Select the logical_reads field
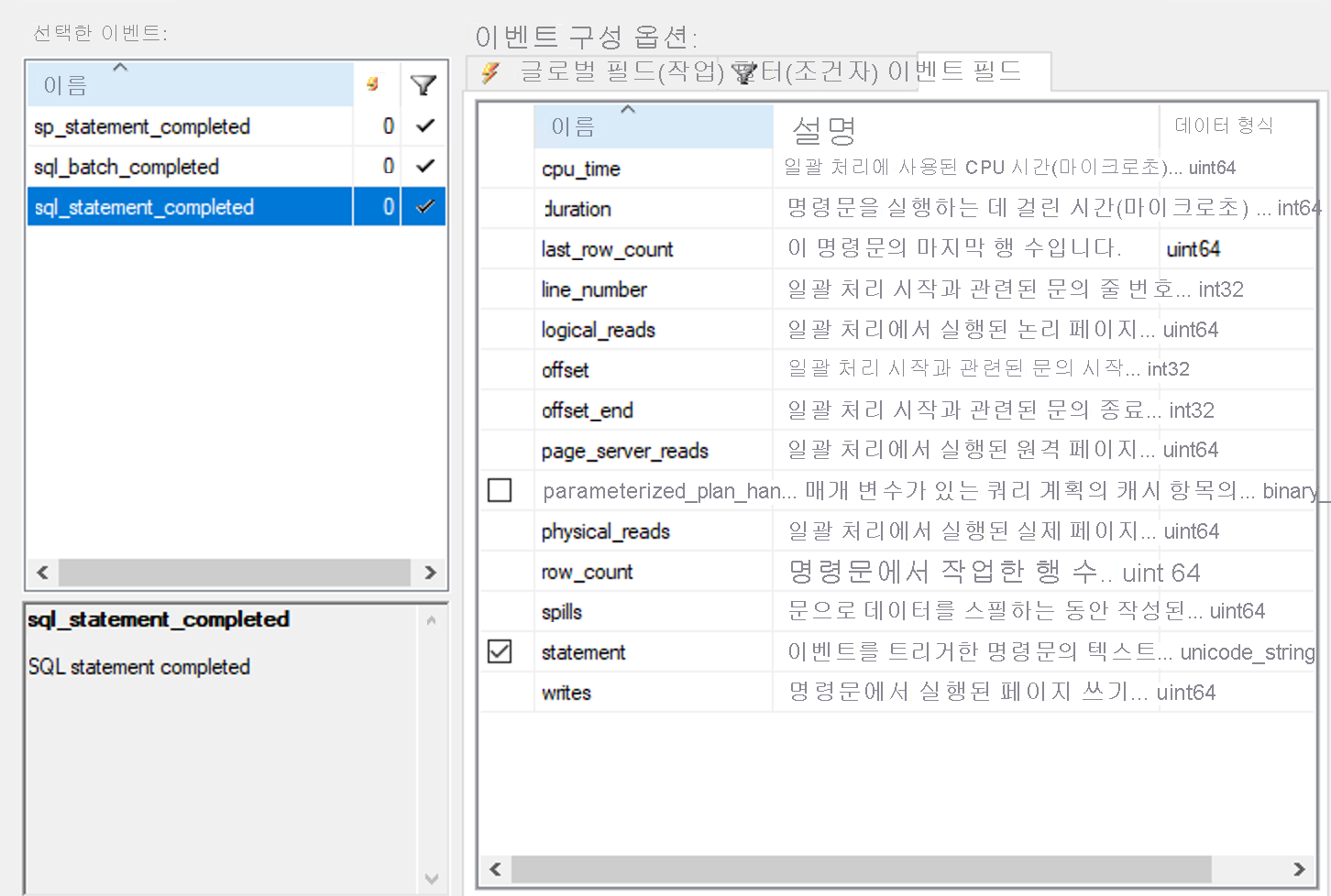The image size is (1331, 896). [x=598, y=330]
